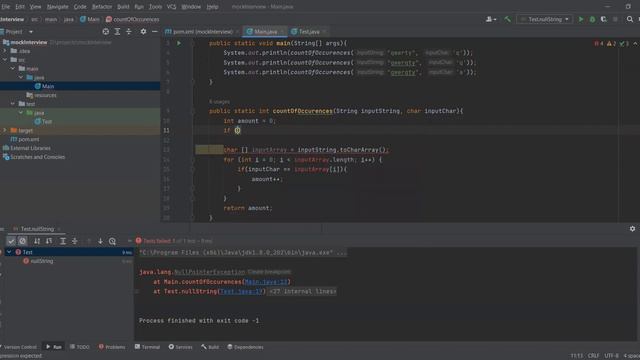
Task: Toggle the Show Ignored tests button
Action: coord(22,241)
